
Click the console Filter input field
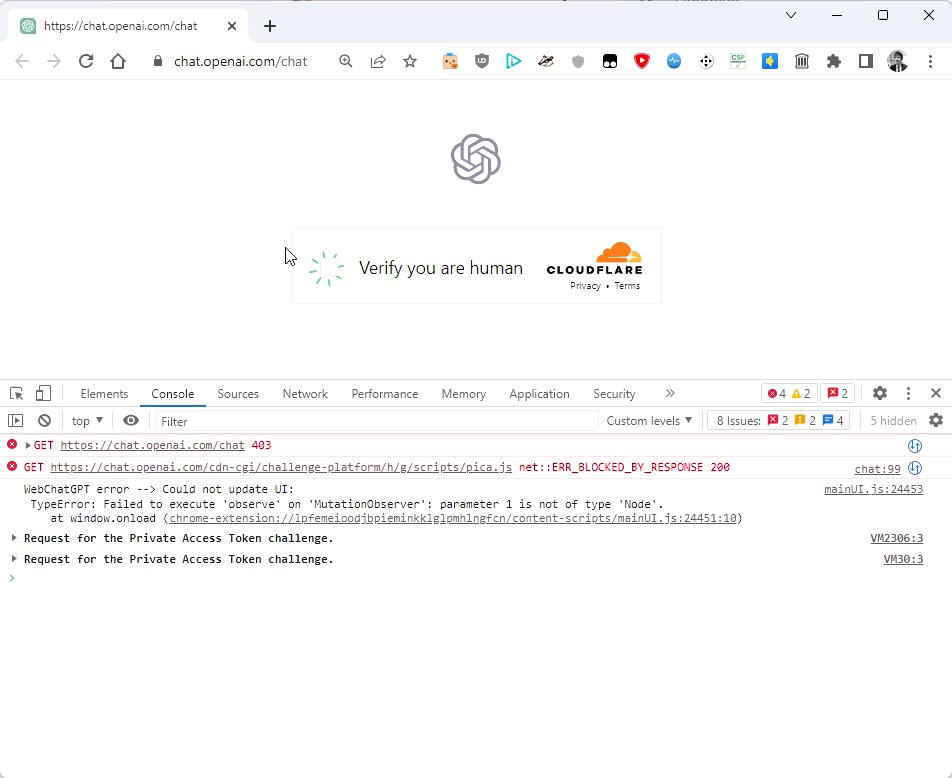tap(376, 421)
